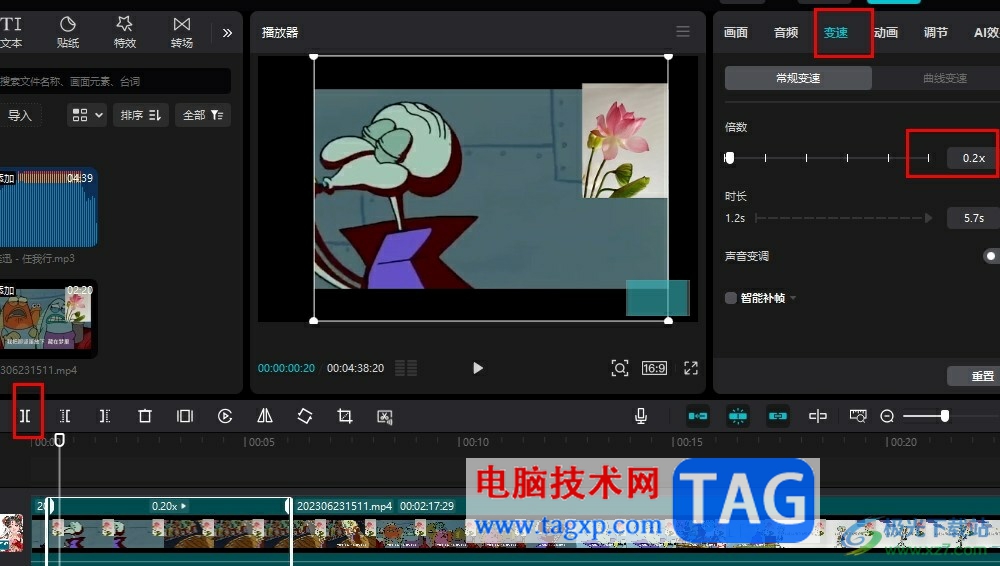Select the 306231511.mp4 video thumbnail

pyautogui.click(x=48, y=318)
